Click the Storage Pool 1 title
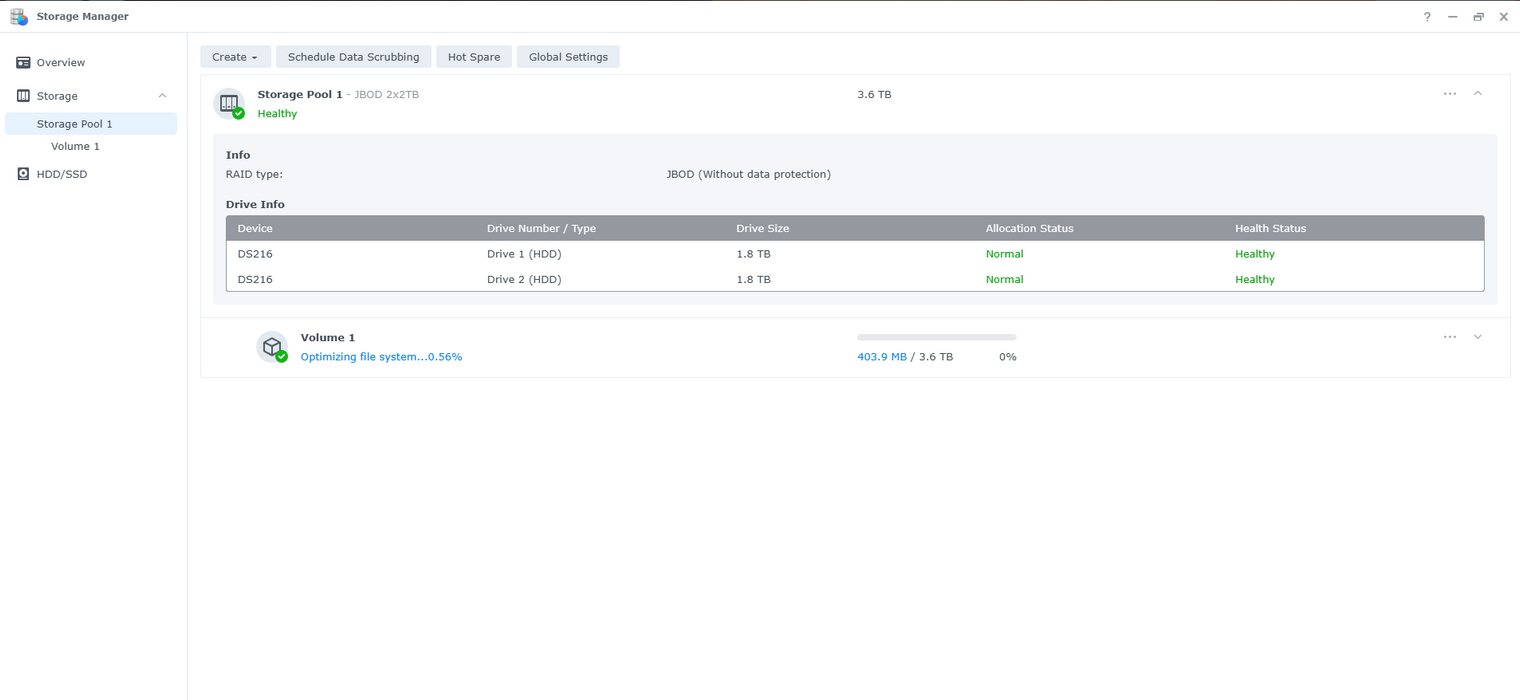The image size is (1520, 700). [x=300, y=94]
